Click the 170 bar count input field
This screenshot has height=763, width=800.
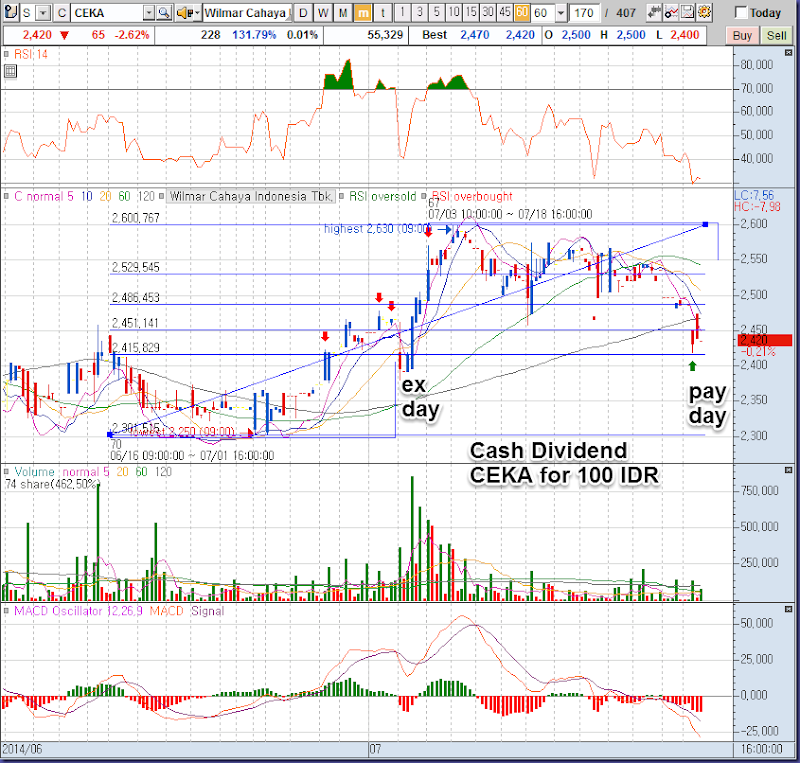click(584, 12)
